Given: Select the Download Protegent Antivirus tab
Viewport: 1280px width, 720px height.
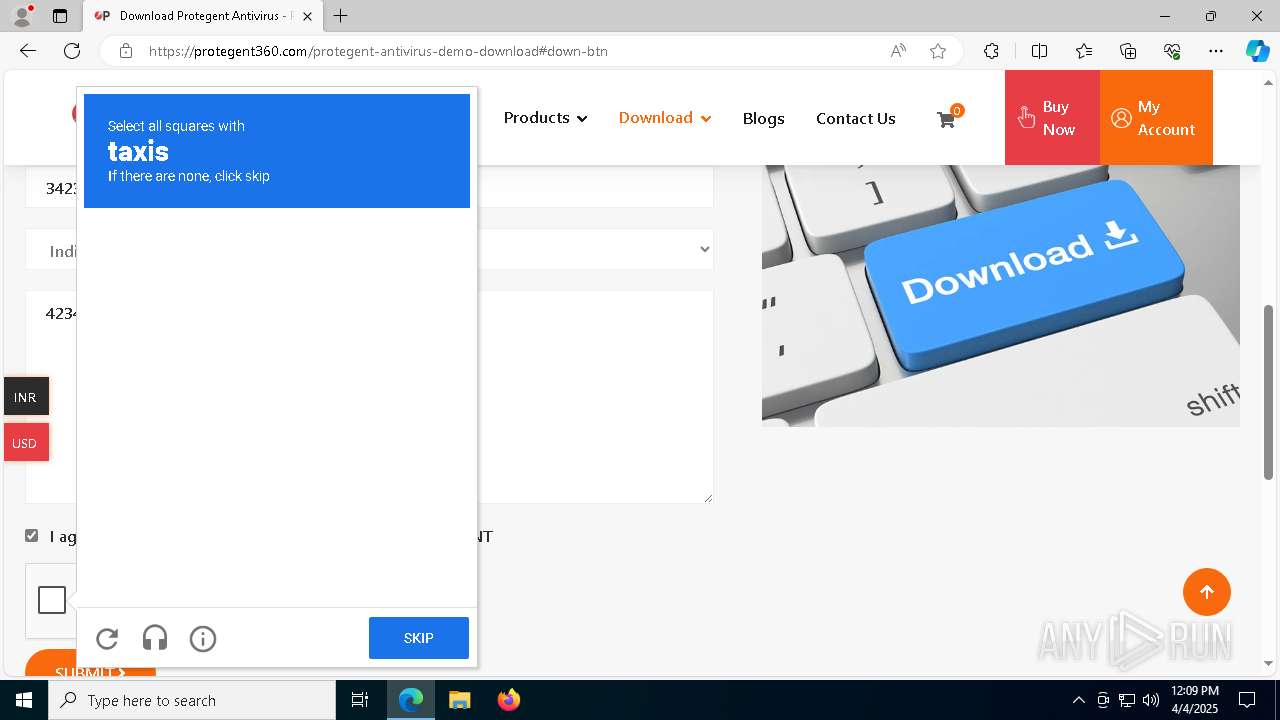Looking at the screenshot, I should 202,16.
